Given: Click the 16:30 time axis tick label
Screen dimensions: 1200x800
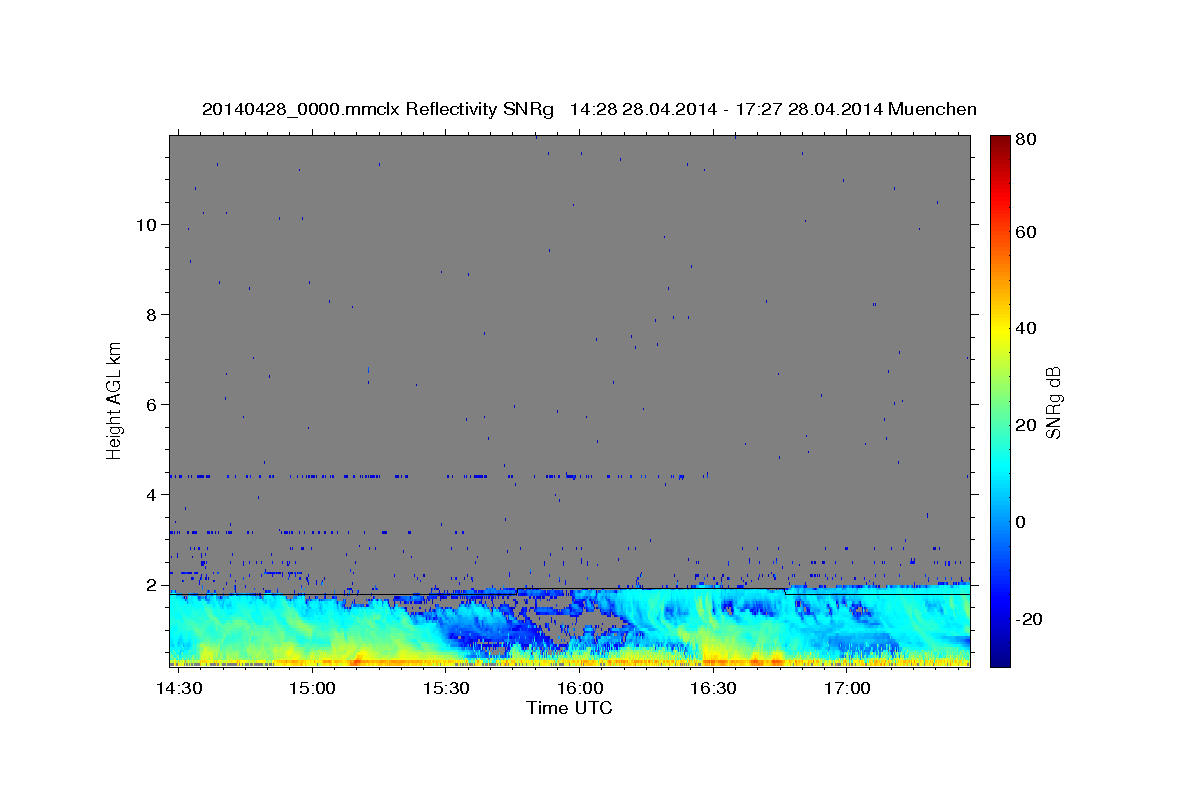Looking at the screenshot, I should coord(714,689).
